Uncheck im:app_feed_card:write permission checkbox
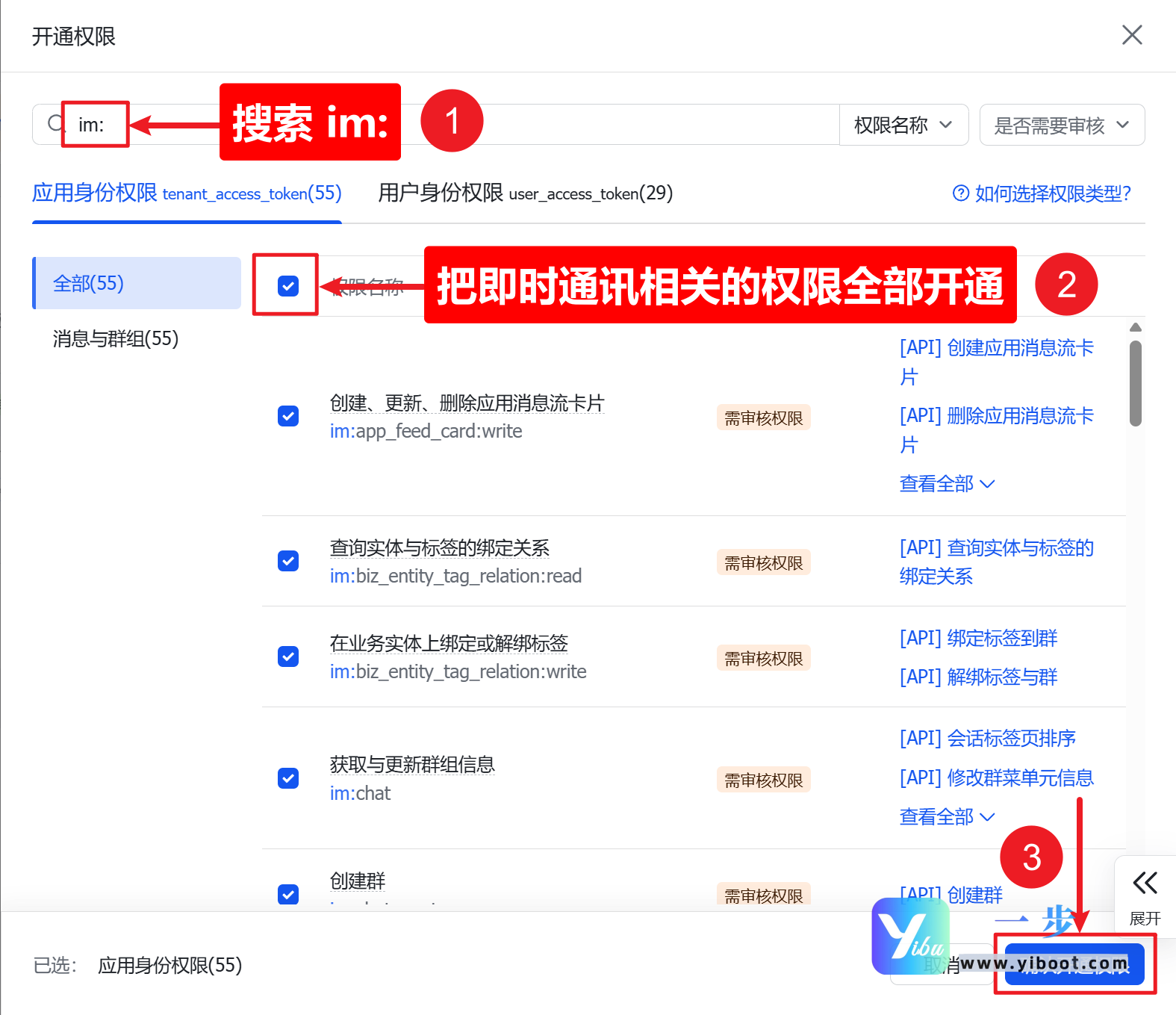Image resolution: width=1176 pixels, height=1015 pixels. point(288,416)
